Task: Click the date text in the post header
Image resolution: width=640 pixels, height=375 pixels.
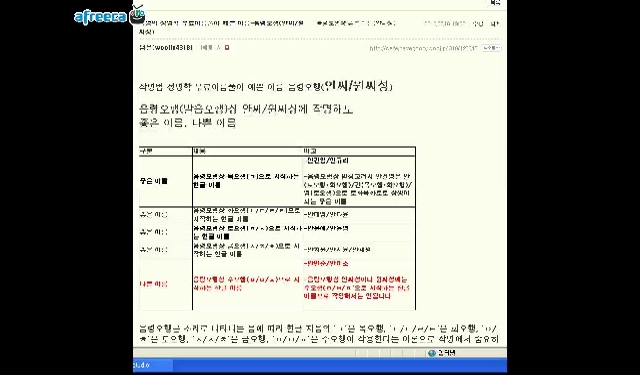Action: 445,24
